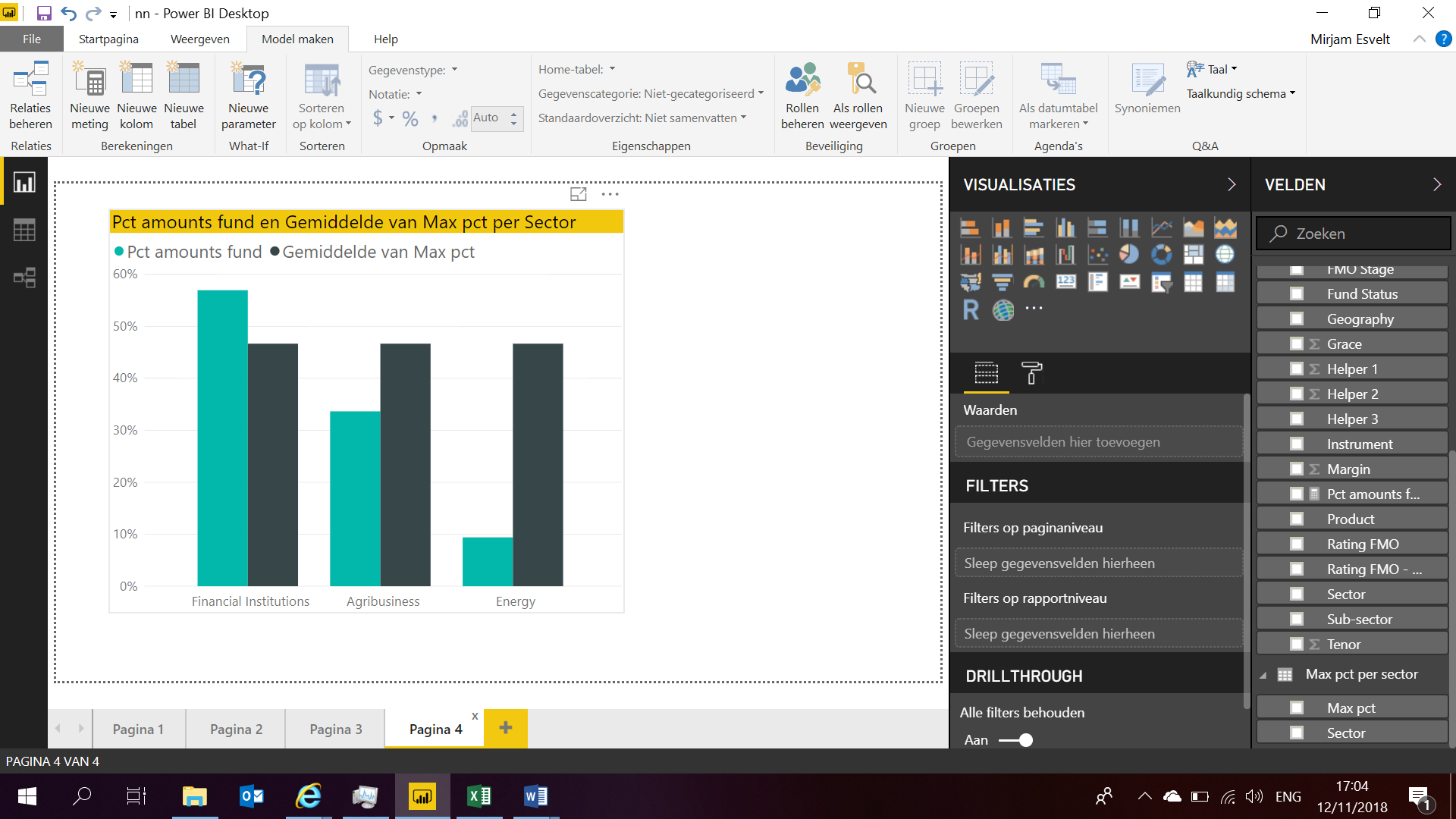Click the Zoeken fields search box

1354,234
